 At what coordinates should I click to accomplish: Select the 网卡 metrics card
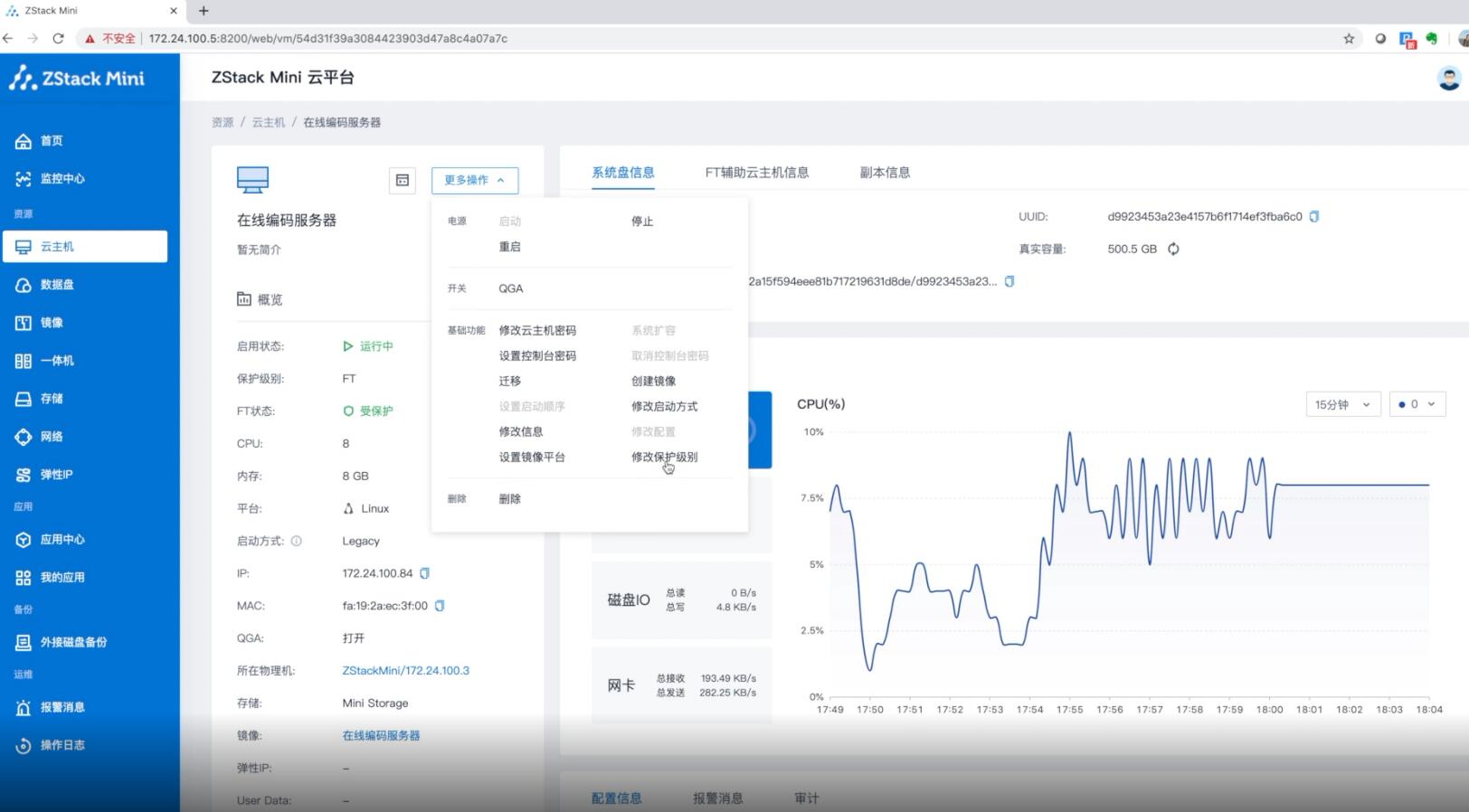coord(682,685)
